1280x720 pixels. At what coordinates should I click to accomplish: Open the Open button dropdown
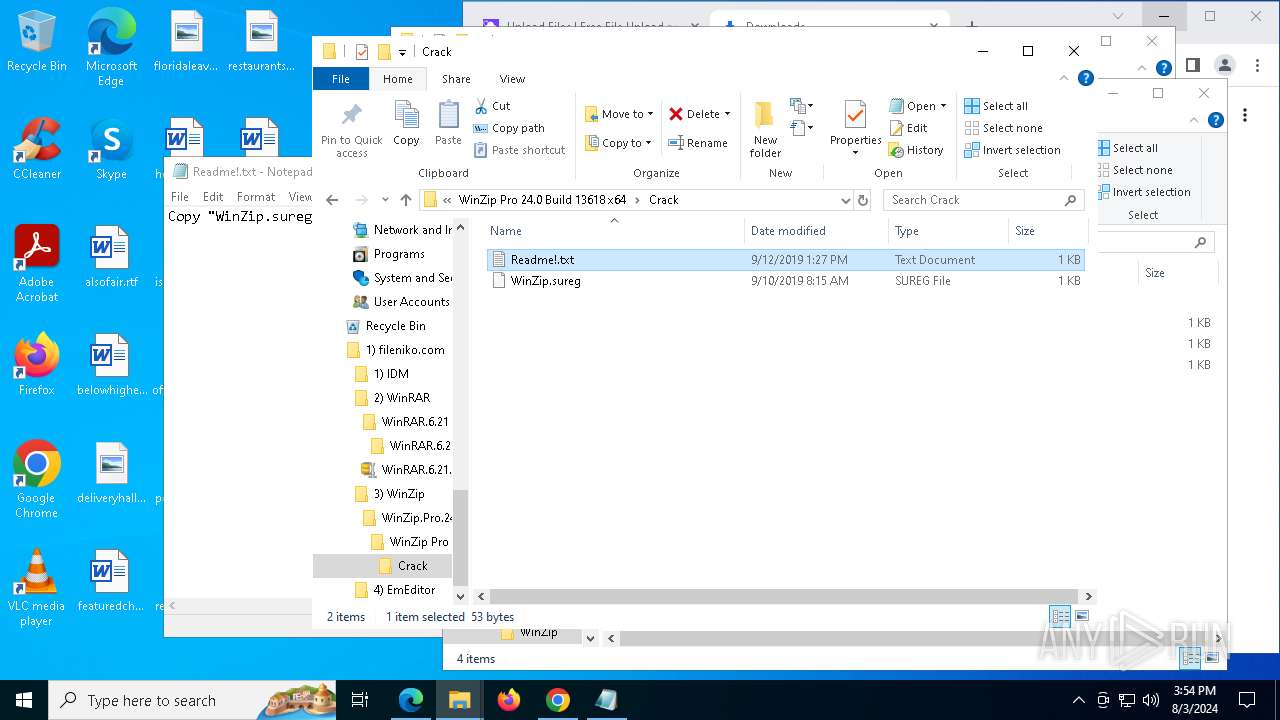pos(943,106)
